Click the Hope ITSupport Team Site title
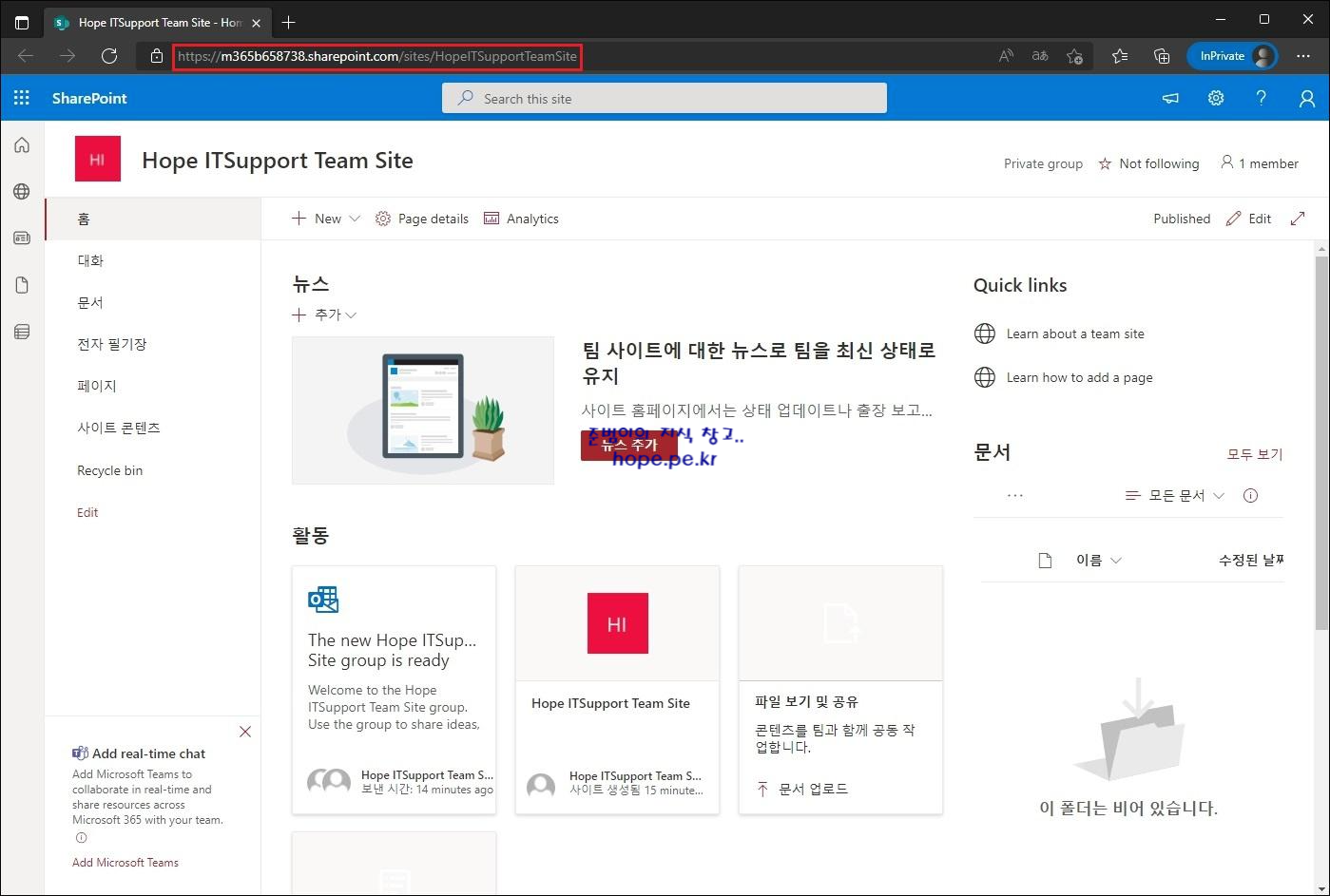Viewport: 1330px width, 896px height. [x=278, y=160]
